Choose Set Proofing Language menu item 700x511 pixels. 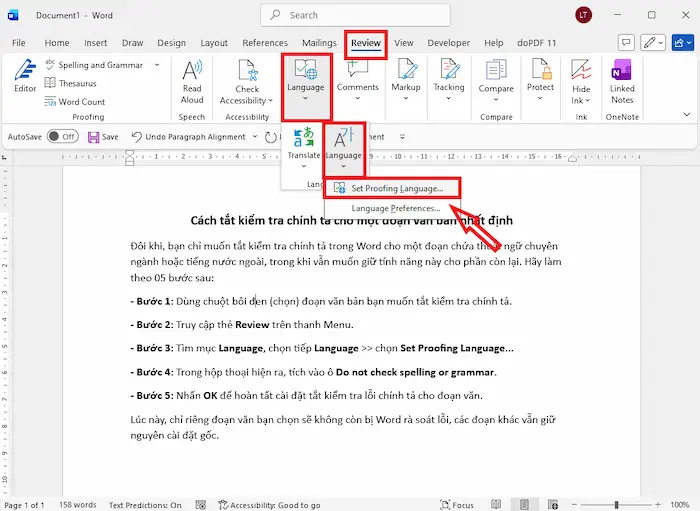(x=397, y=188)
